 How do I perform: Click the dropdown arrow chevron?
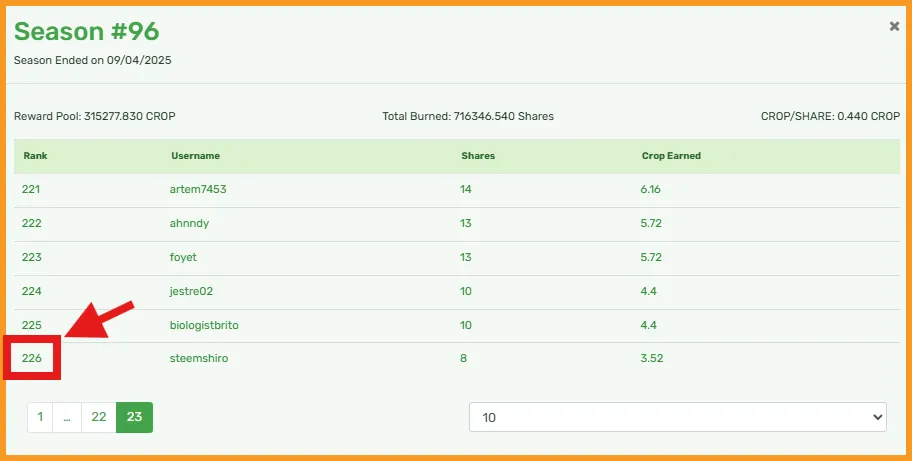coord(878,417)
